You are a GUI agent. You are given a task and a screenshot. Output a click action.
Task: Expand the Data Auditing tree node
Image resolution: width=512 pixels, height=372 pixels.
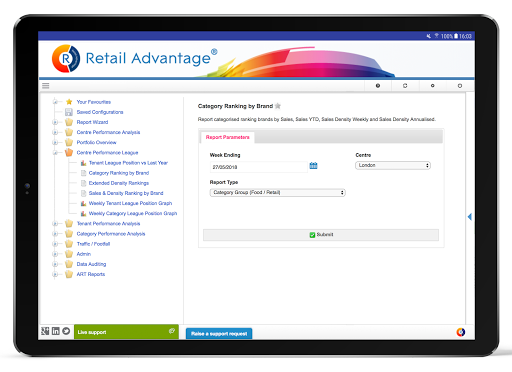coord(55,264)
